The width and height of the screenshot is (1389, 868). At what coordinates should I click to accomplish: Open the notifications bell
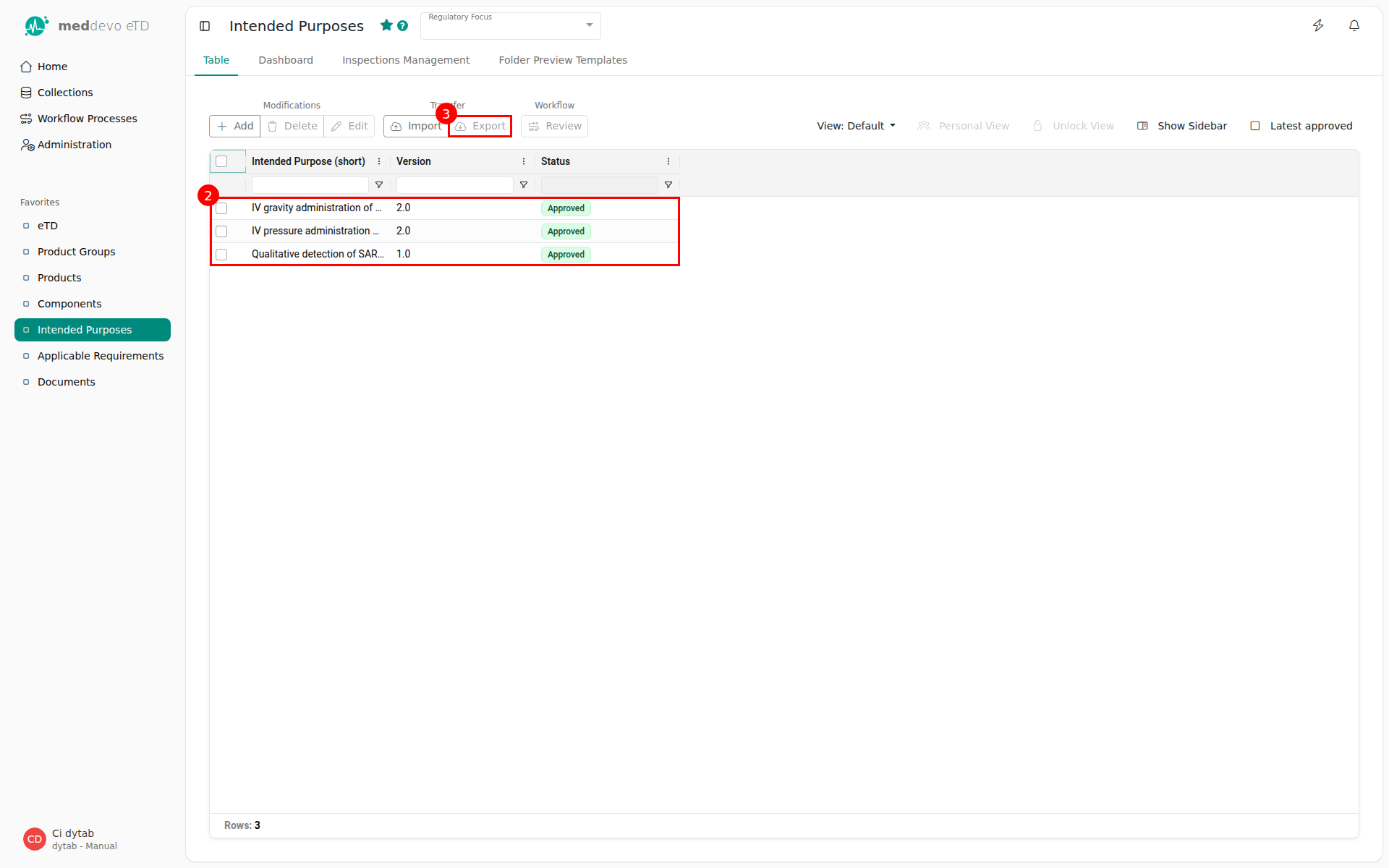tap(1354, 26)
